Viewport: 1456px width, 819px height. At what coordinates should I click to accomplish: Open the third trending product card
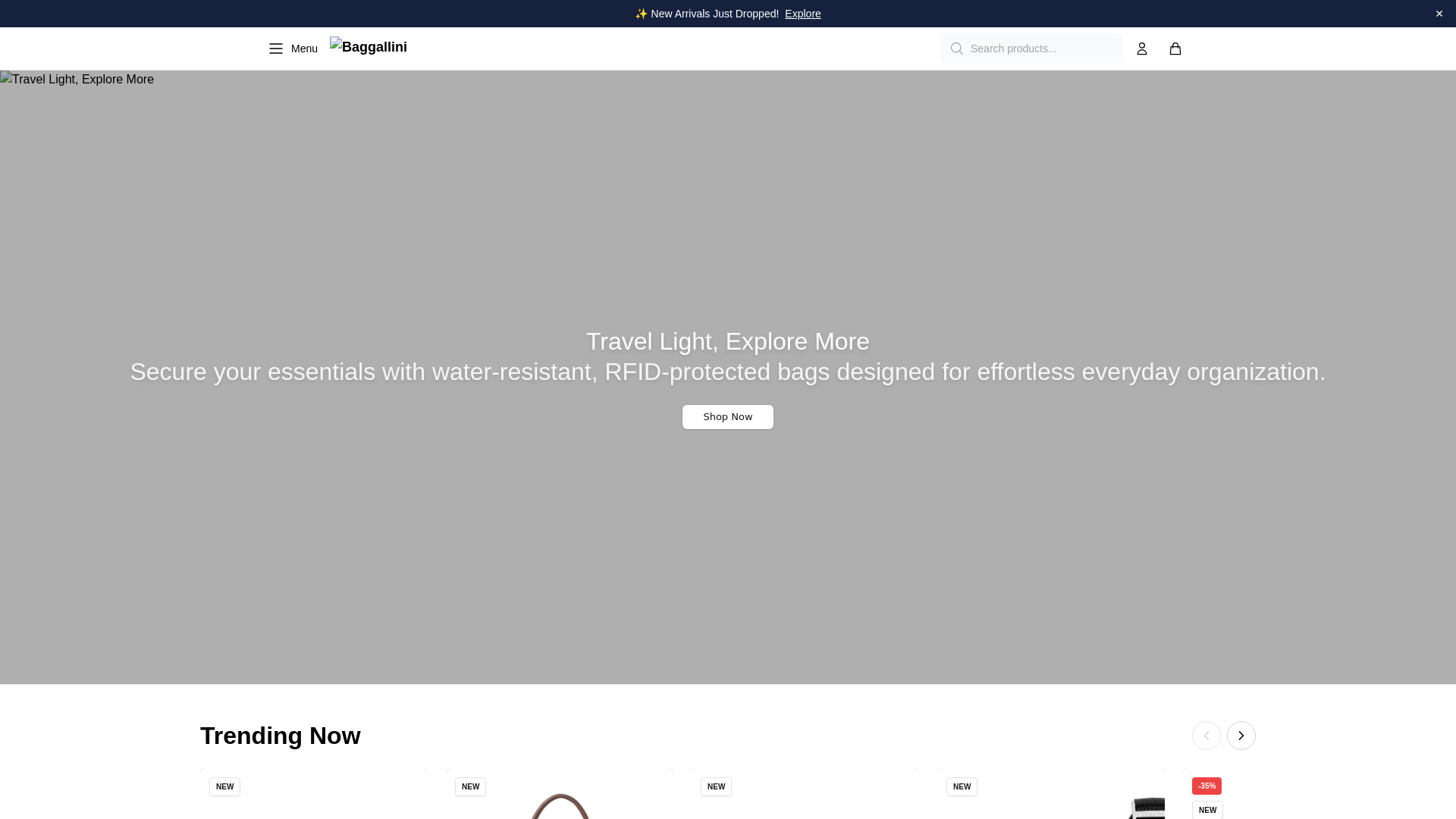(x=805, y=804)
